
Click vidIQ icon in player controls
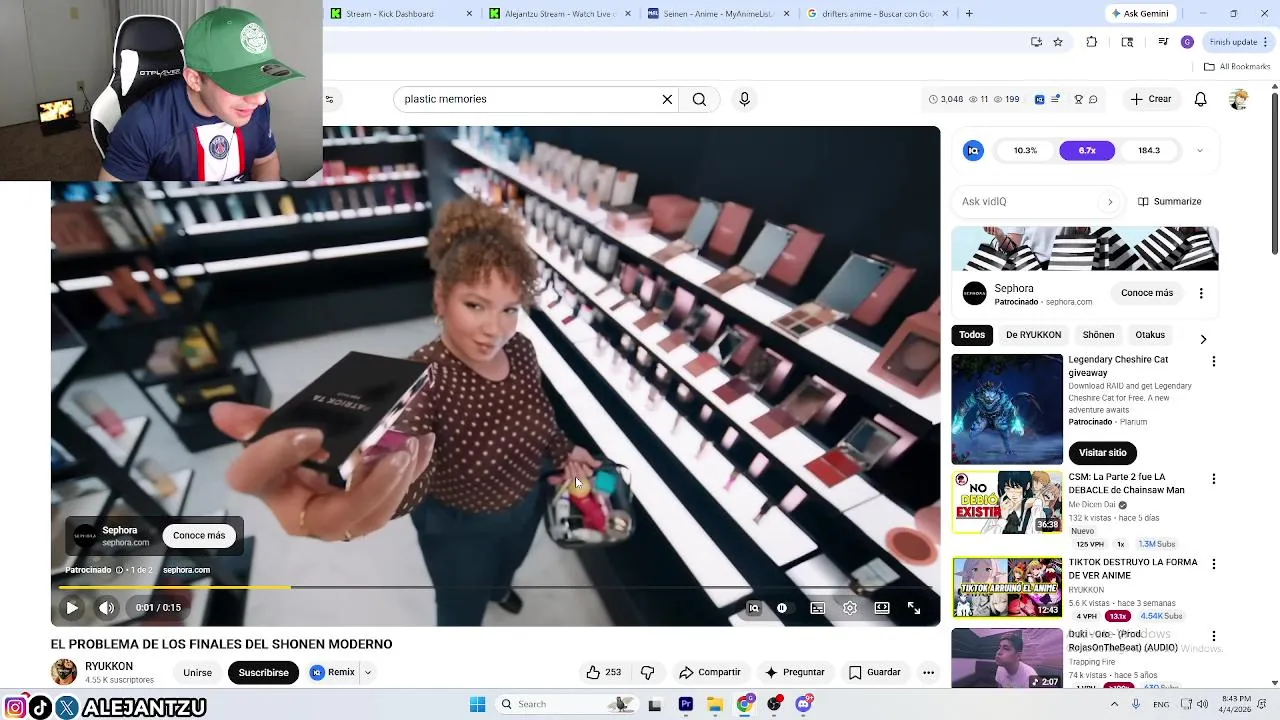[754, 608]
